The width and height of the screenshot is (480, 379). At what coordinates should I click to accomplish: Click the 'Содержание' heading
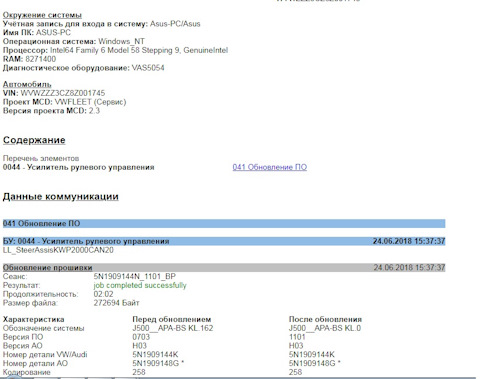tap(34, 140)
